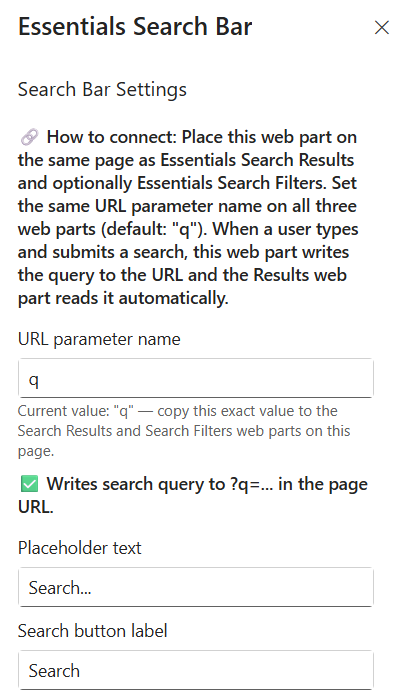Click the How to connect heading text

[113, 137]
